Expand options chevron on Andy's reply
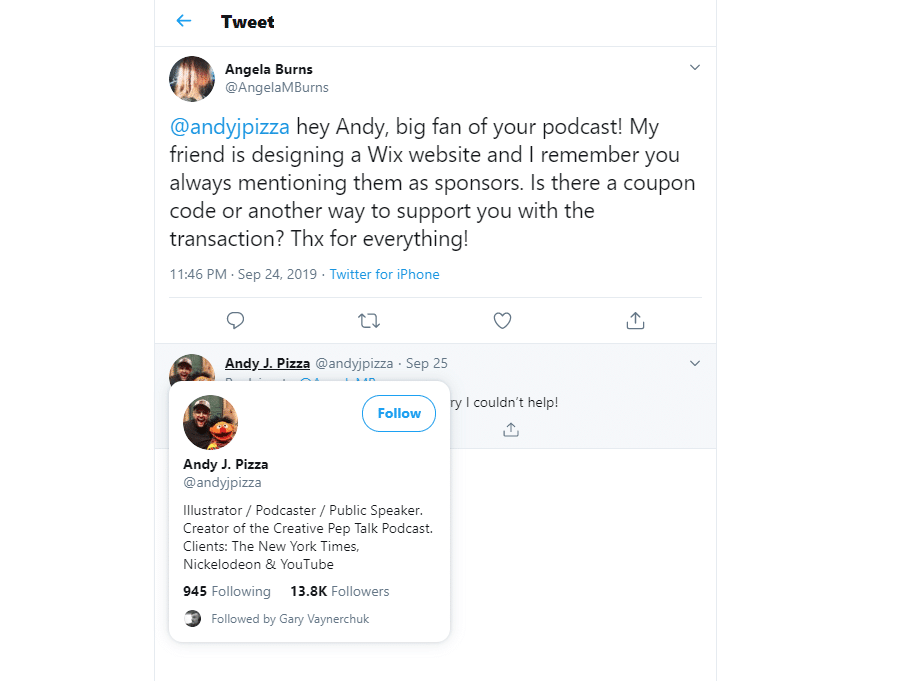The height and width of the screenshot is (681, 900). pyautogui.click(x=695, y=364)
